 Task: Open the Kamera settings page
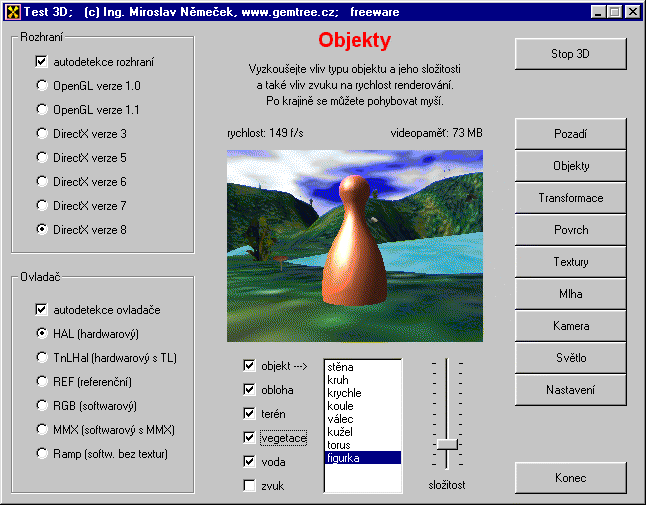click(x=570, y=326)
